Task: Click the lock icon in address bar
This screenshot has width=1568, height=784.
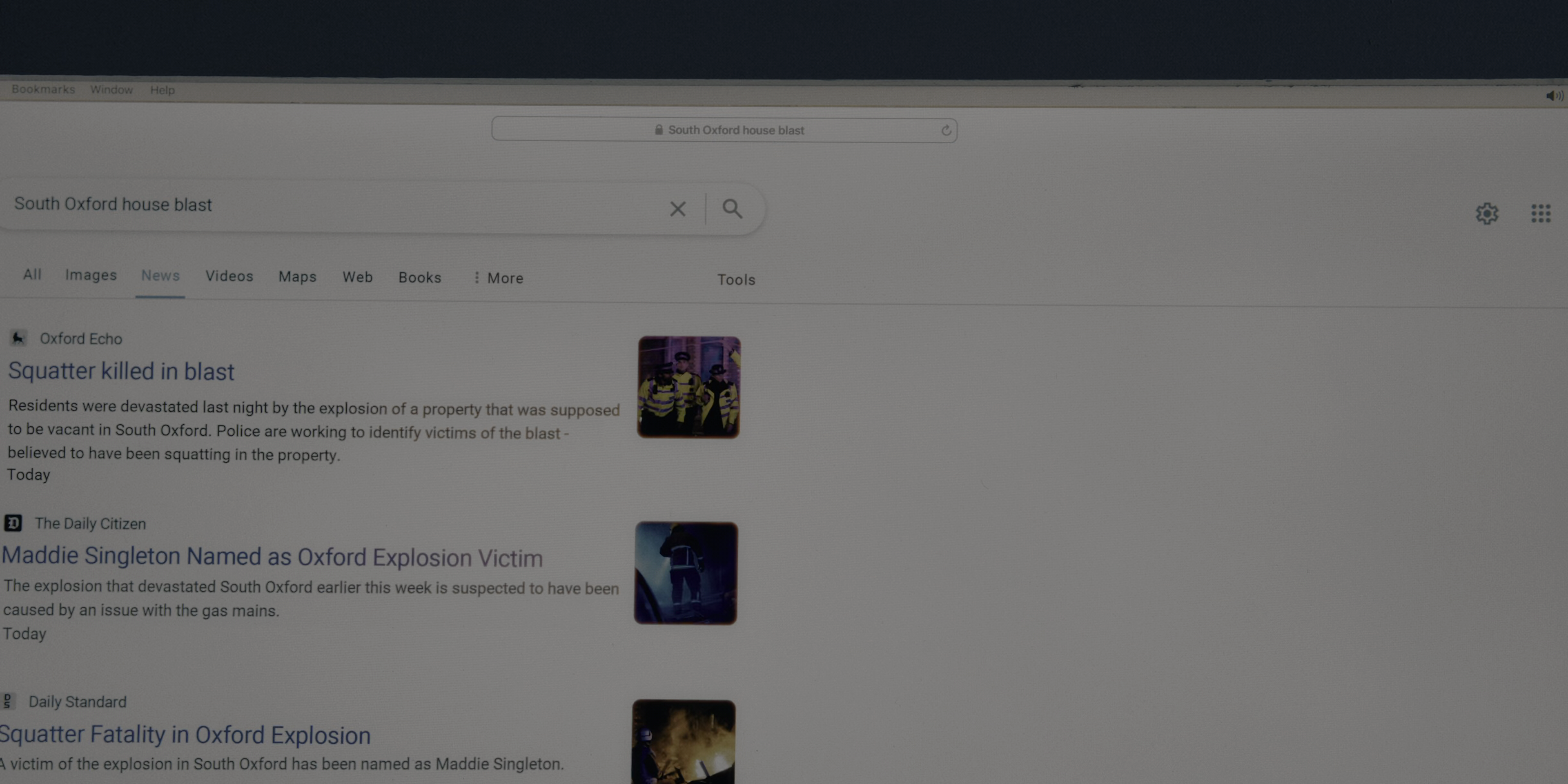Action: pos(659,130)
